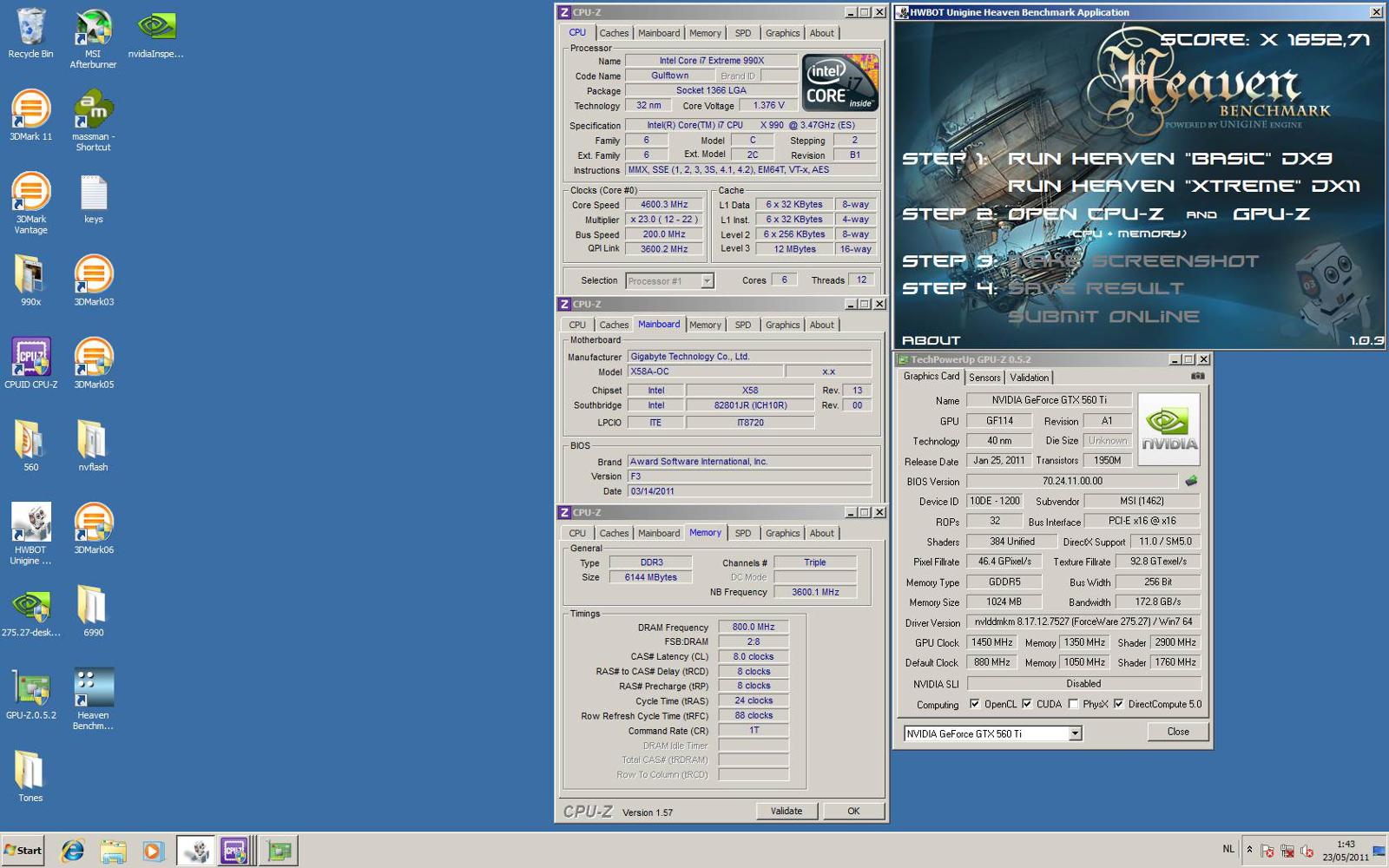Screen dimensions: 1389x868
Task: Open the nvflash folder
Action: [x=93, y=445]
